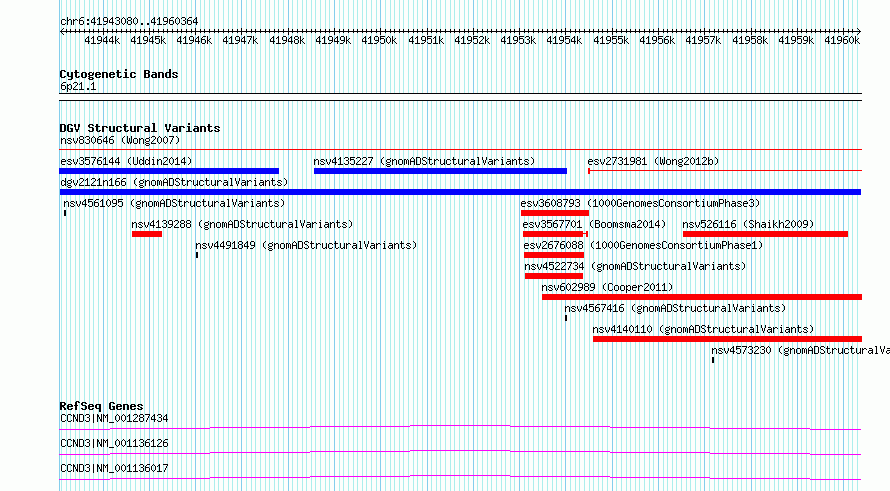Screen dimensions: 890x491
Task: Select the 6p21.1 cytogenetic band label
Action: click(x=78, y=86)
